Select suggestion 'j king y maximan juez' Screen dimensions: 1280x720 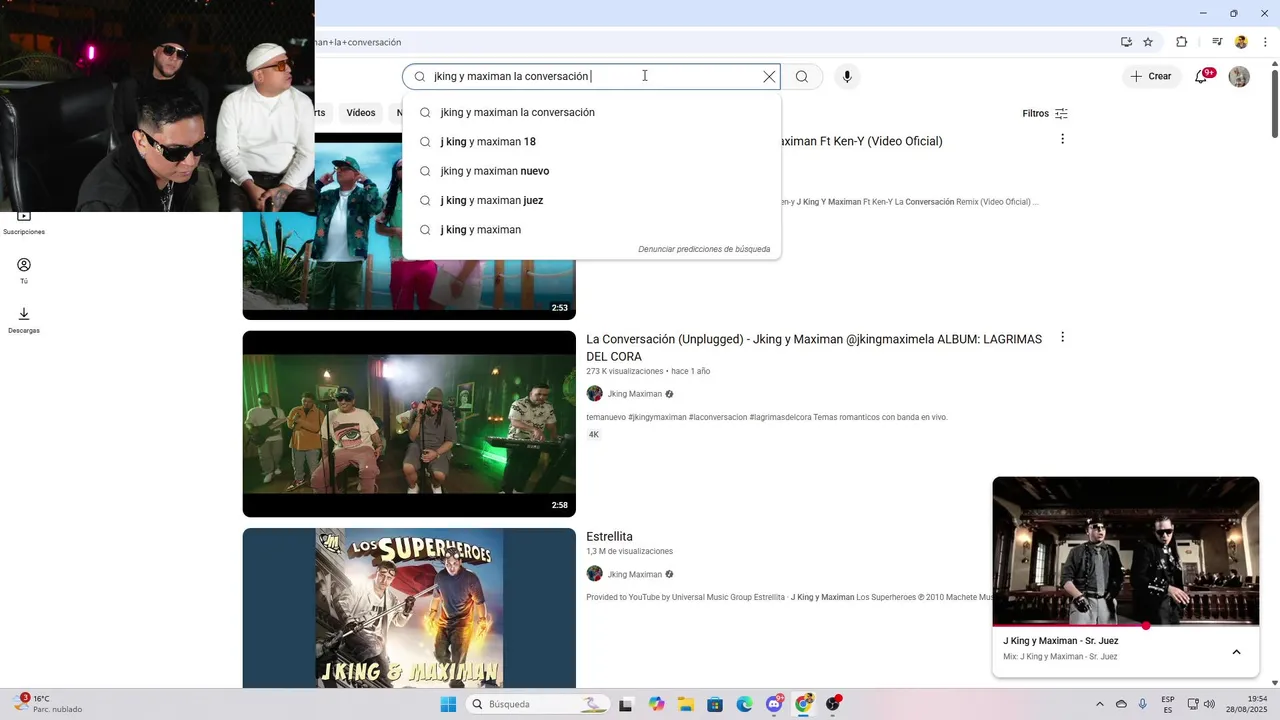[591, 200]
